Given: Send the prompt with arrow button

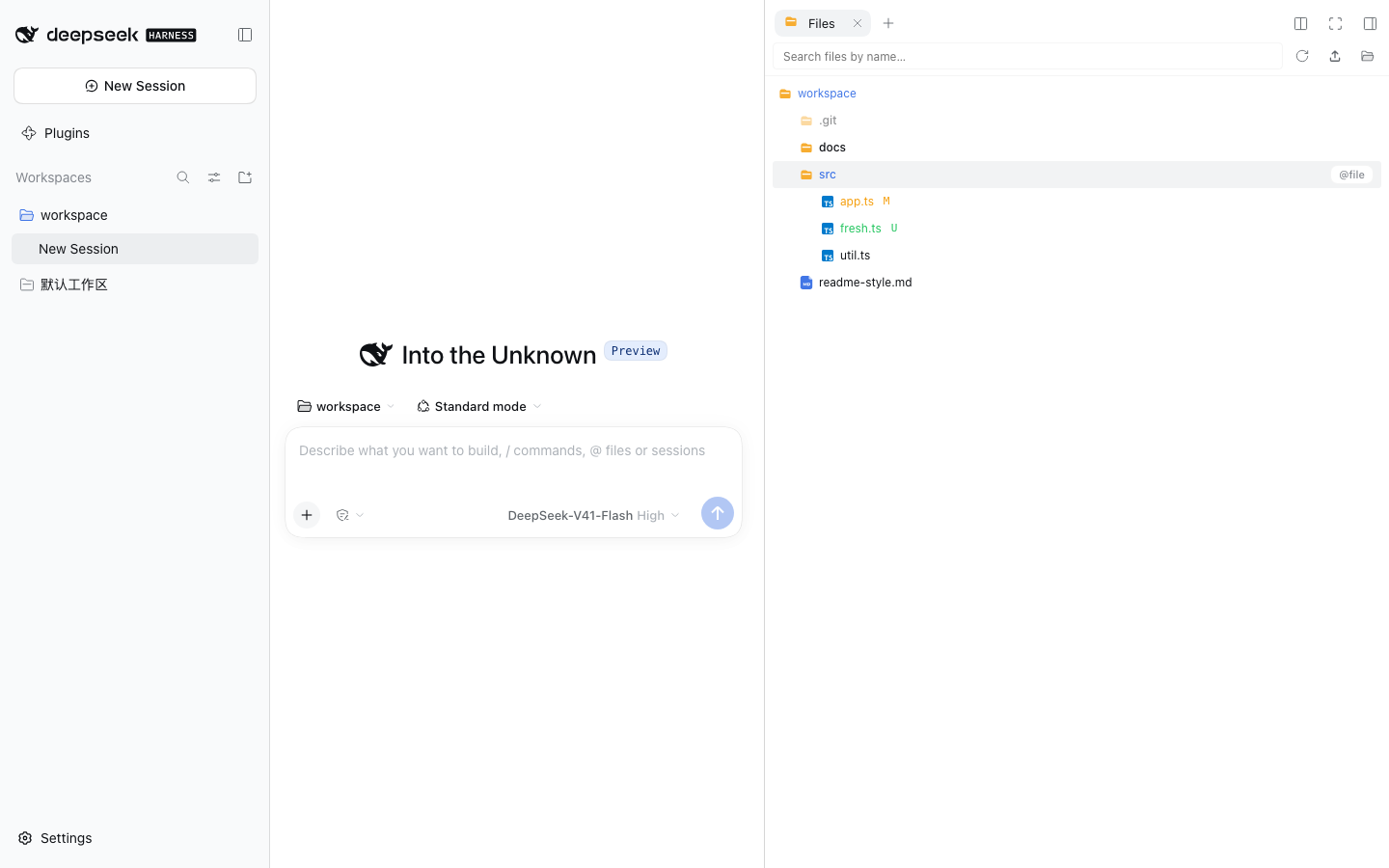Looking at the screenshot, I should [x=718, y=513].
